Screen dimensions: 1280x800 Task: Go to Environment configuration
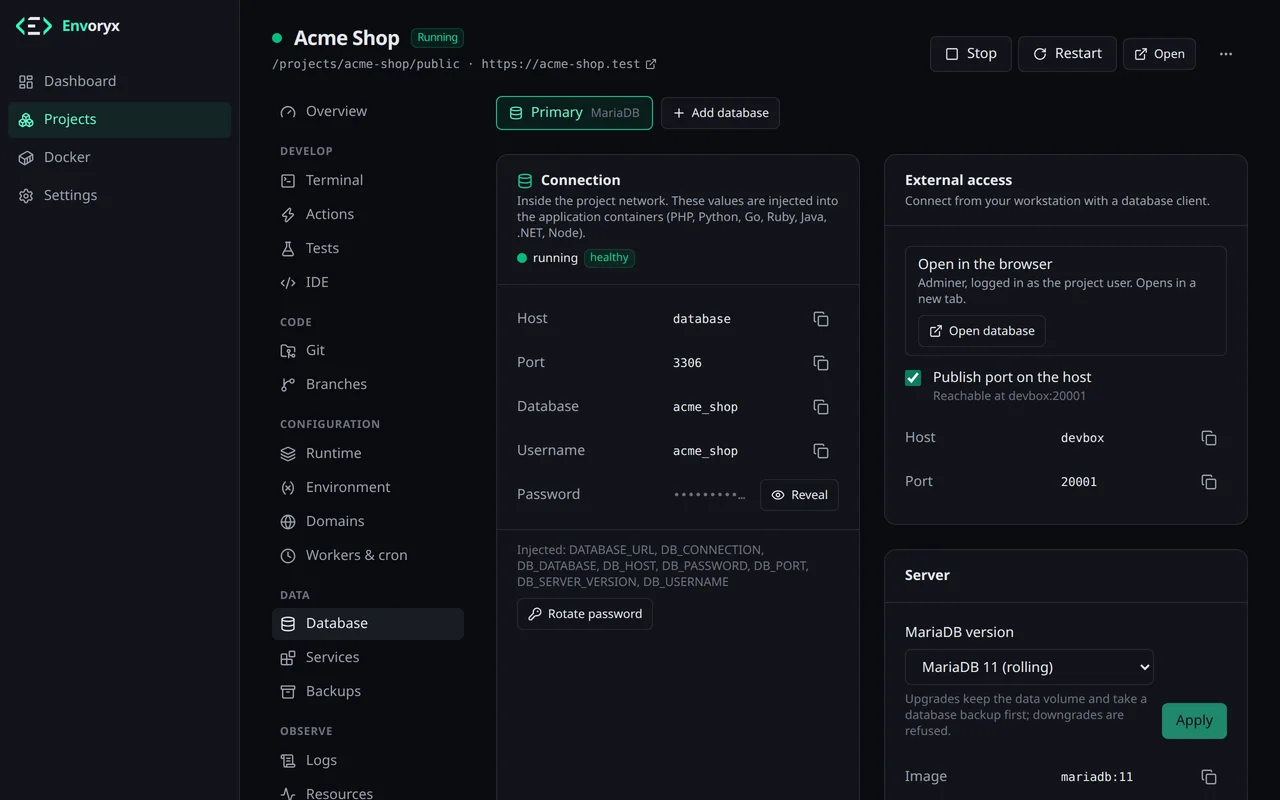(x=368, y=488)
